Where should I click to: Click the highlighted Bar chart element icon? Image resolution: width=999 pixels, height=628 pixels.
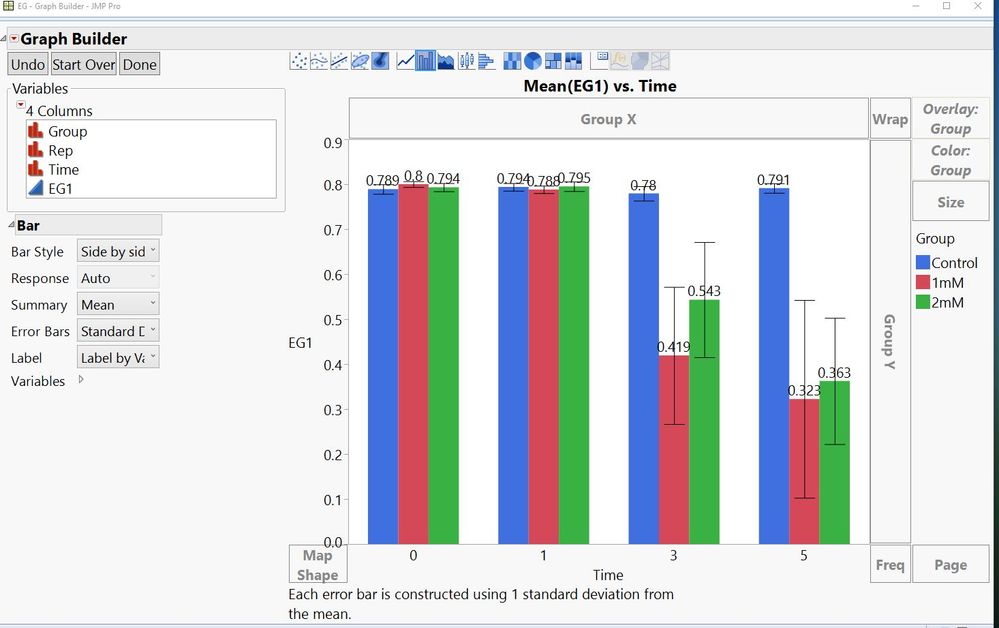pos(425,61)
